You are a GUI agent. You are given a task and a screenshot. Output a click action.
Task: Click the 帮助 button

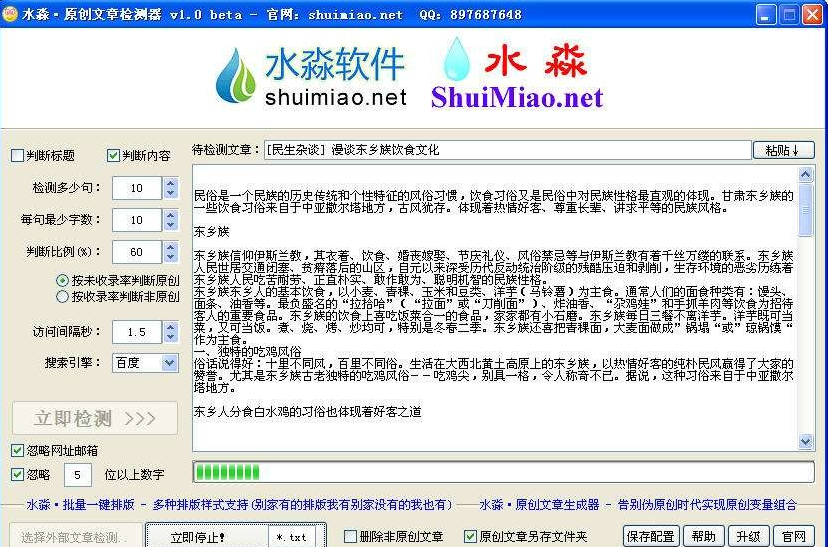pos(704,536)
